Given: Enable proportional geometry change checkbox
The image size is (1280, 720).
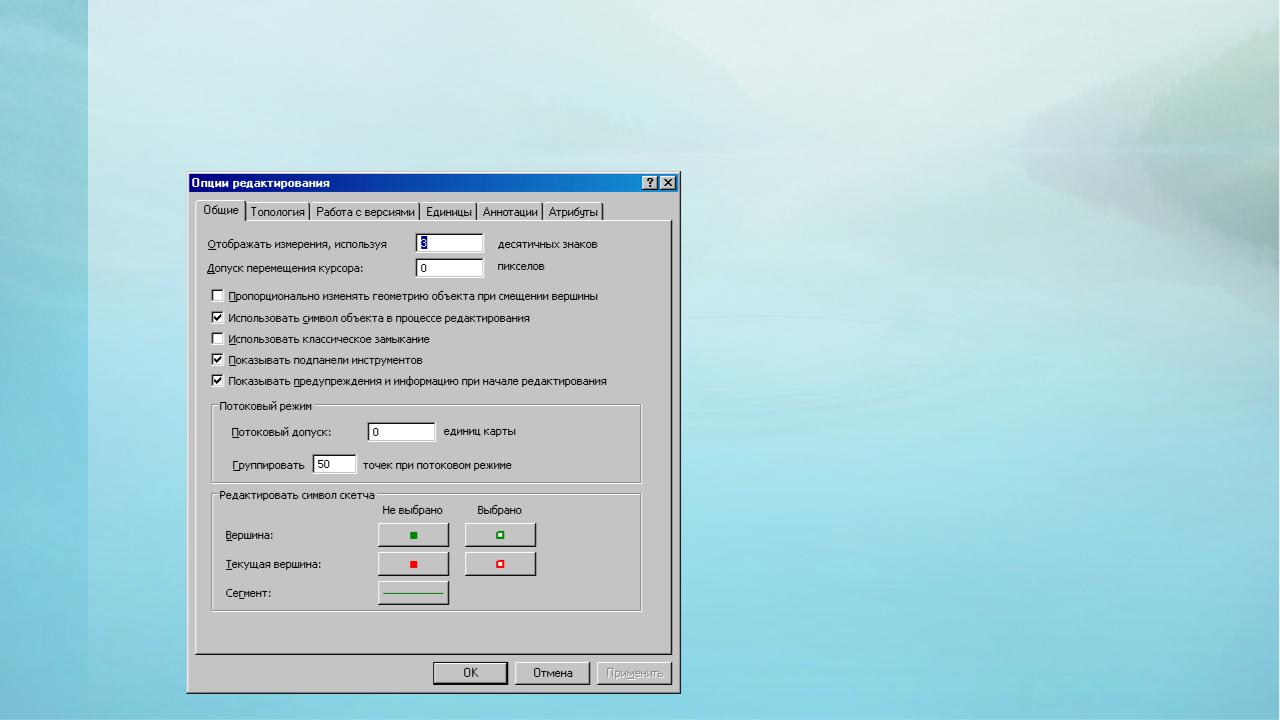Looking at the screenshot, I should [217, 296].
